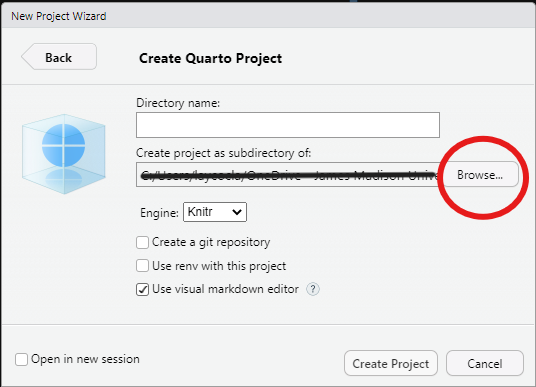Click the Directory name text field
Image resolution: width=536 pixels, height=387 pixels.
pos(288,125)
